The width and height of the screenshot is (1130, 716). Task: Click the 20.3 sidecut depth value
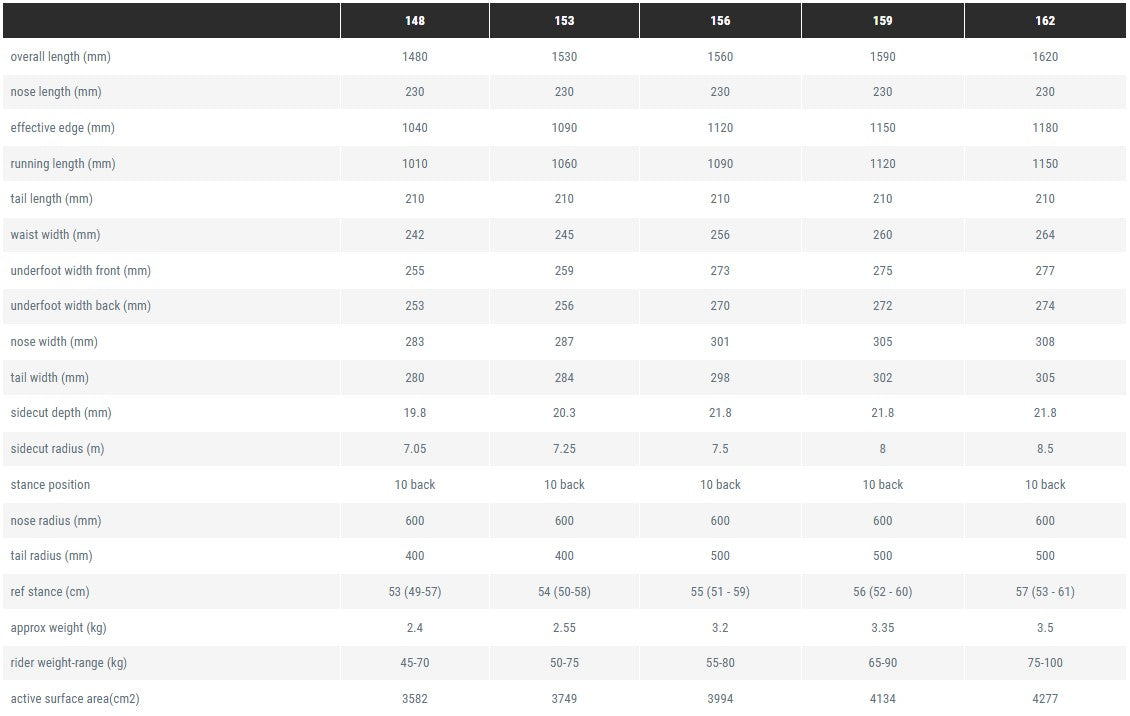[x=564, y=413]
